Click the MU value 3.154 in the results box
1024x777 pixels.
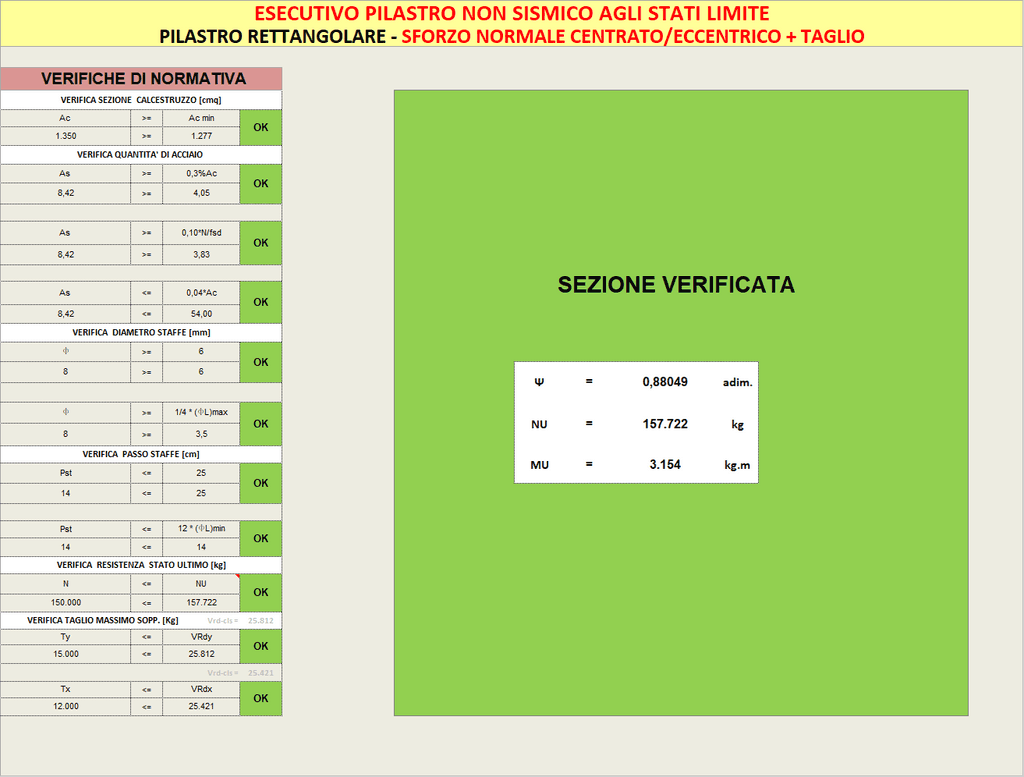pos(664,464)
